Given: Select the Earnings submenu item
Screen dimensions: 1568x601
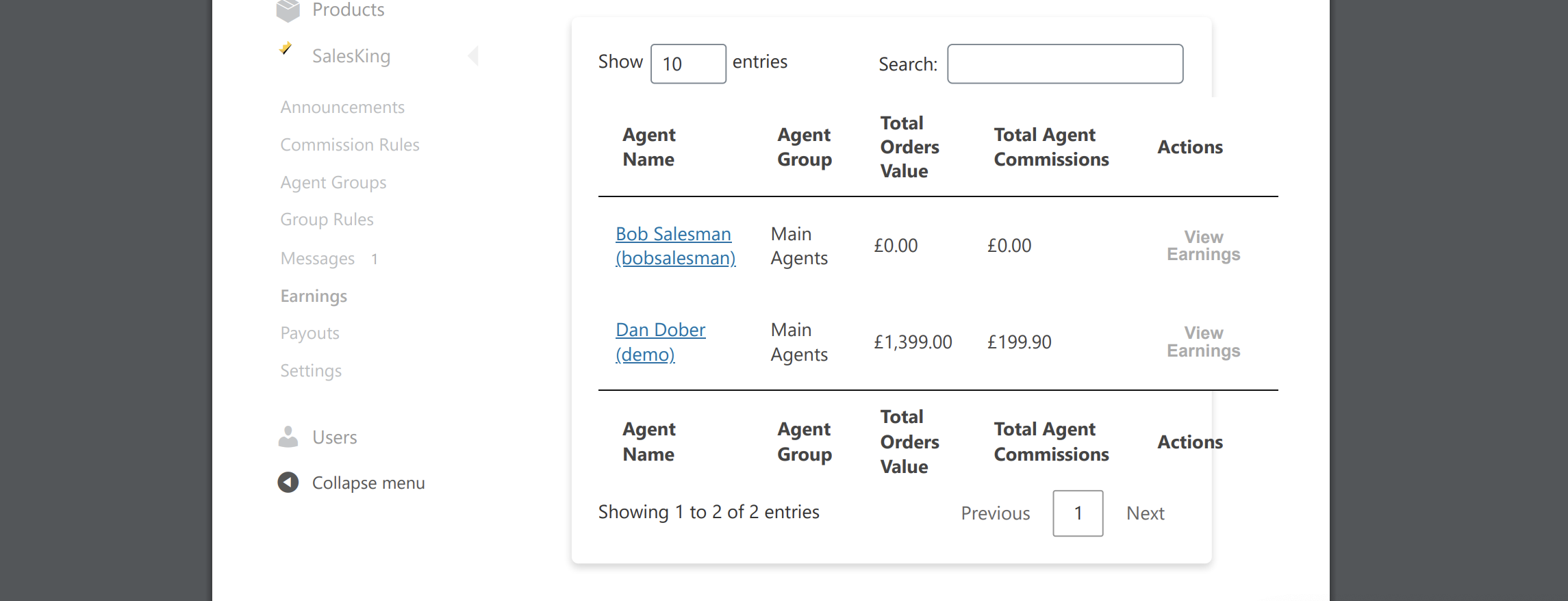Looking at the screenshot, I should tap(314, 296).
